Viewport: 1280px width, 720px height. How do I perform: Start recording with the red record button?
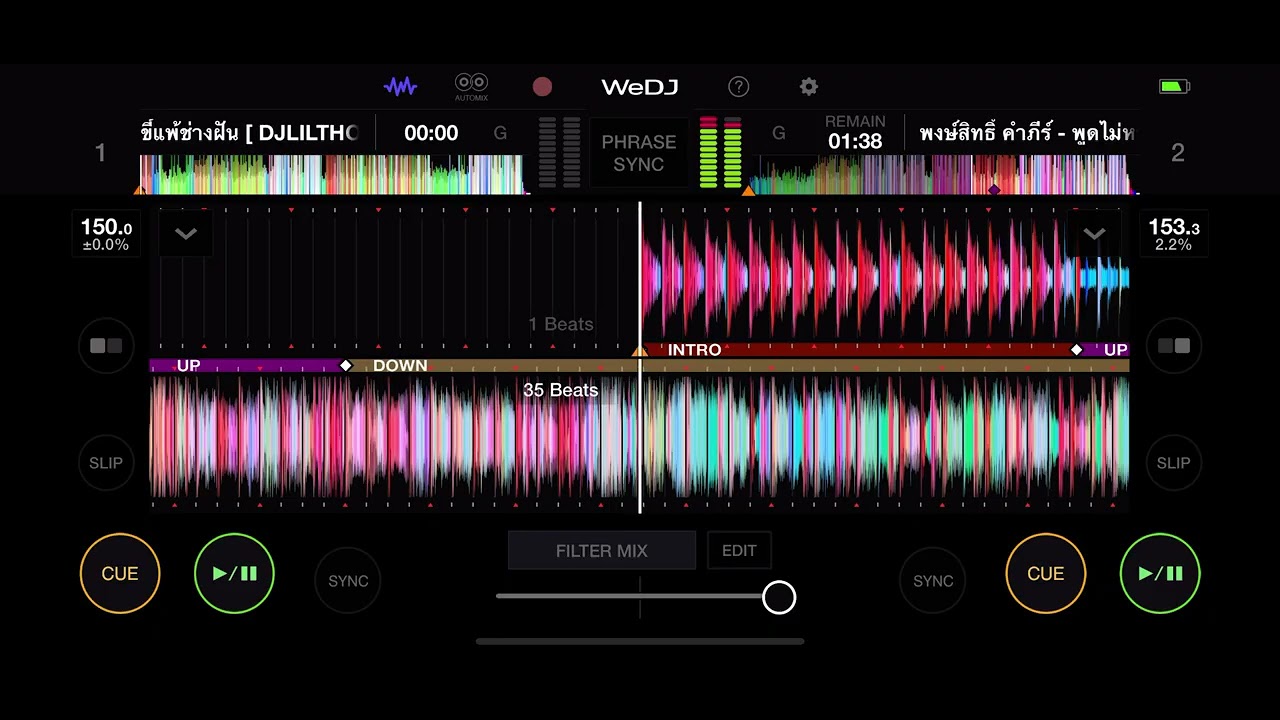tap(542, 87)
